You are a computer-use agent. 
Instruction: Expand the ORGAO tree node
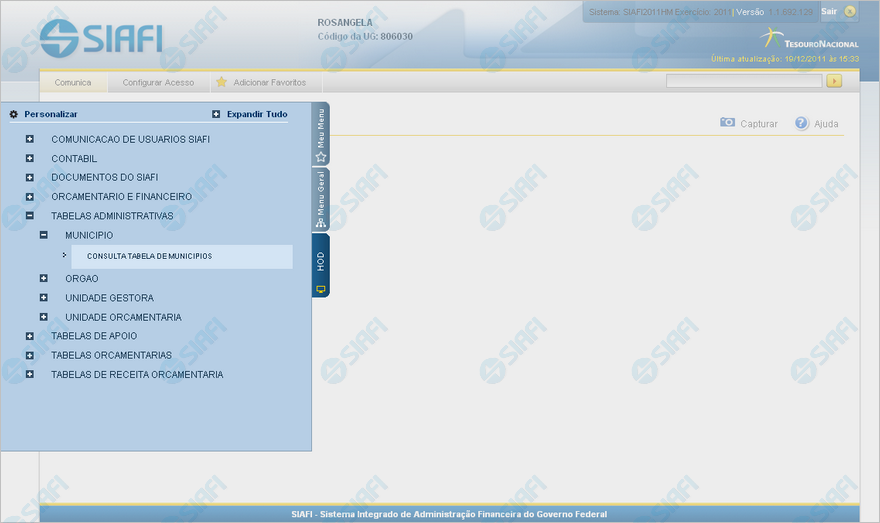(x=44, y=278)
